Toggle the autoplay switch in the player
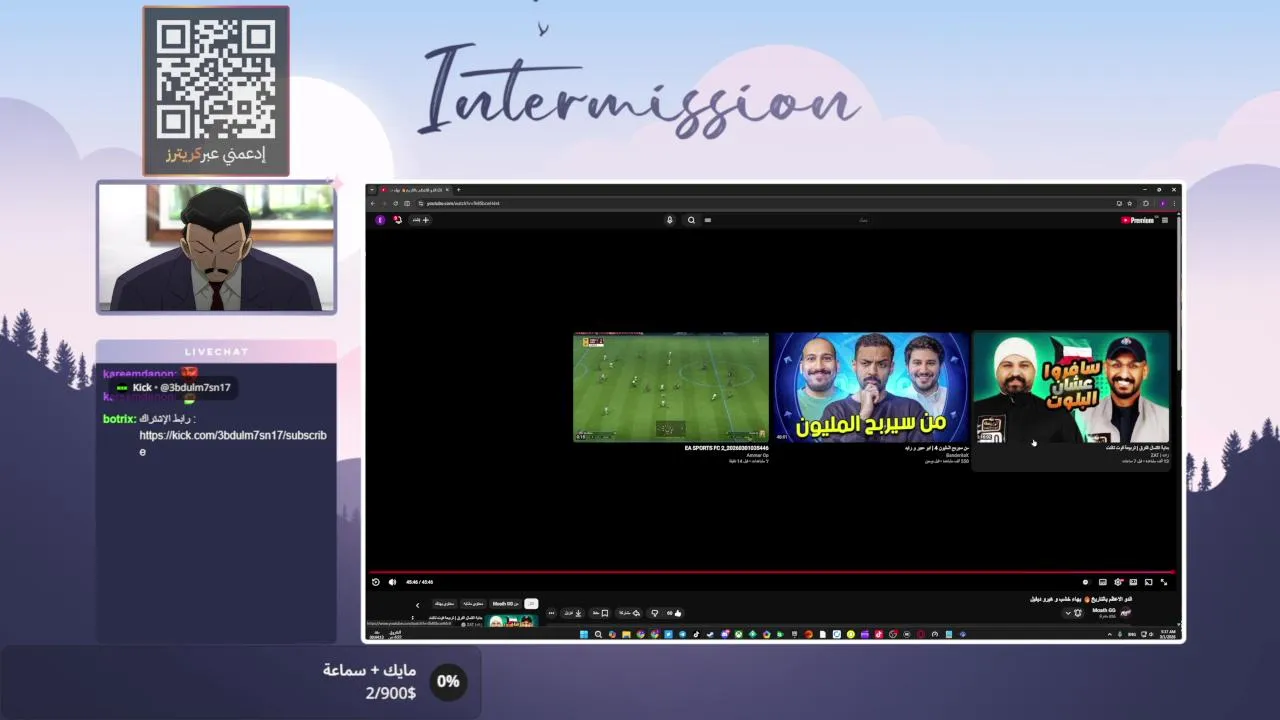The image size is (1280, 720). click(x=1086, y=582)
